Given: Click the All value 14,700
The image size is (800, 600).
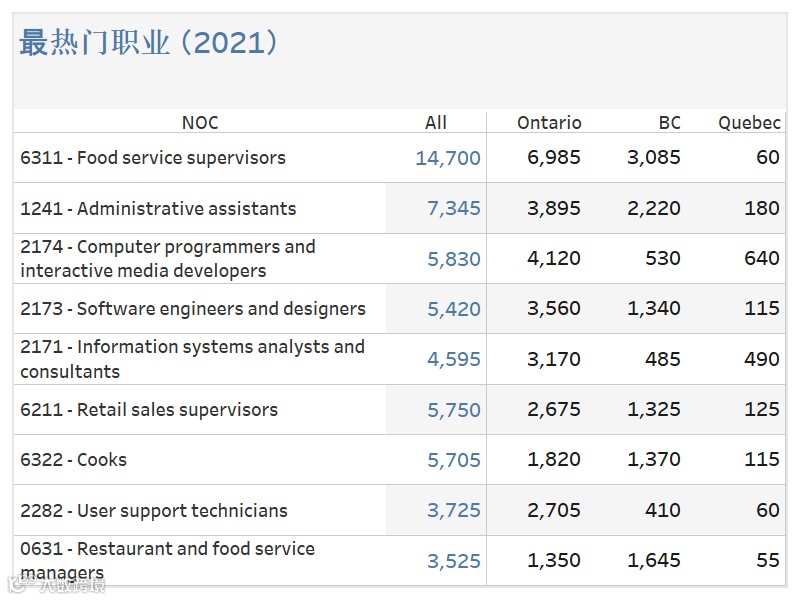Looking at the screenshot, I should tap(448, 158).
